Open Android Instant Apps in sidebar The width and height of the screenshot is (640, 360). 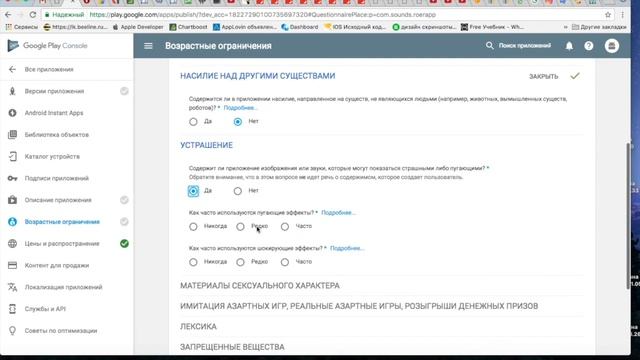coord(54,113)
